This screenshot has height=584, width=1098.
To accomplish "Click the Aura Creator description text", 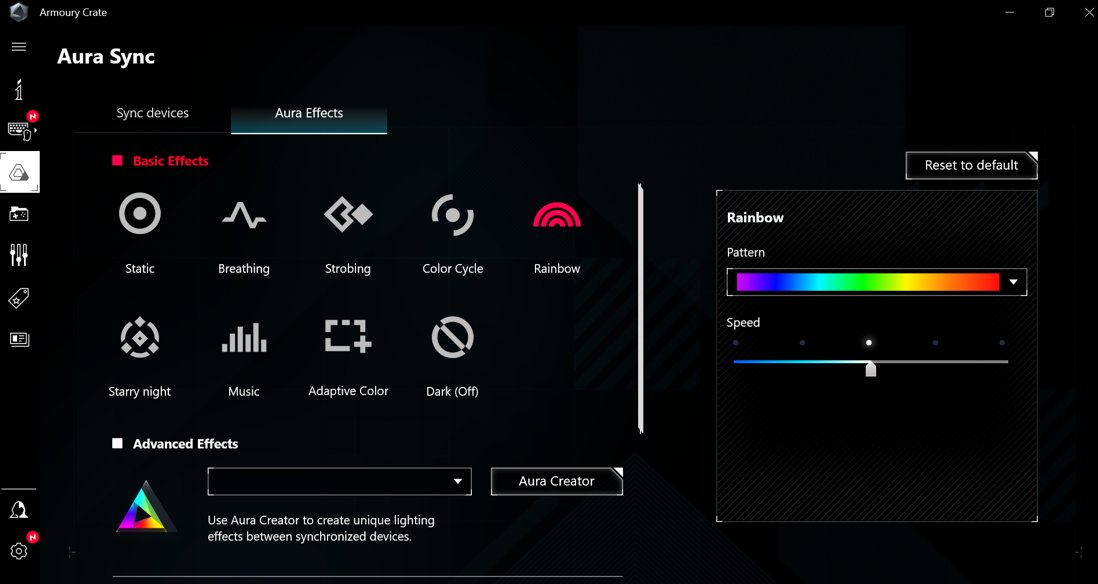I will [321, 529].
